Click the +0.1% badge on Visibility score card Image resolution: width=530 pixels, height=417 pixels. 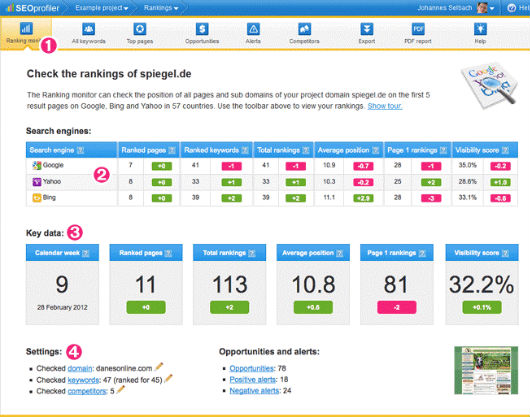pos(482,308)
